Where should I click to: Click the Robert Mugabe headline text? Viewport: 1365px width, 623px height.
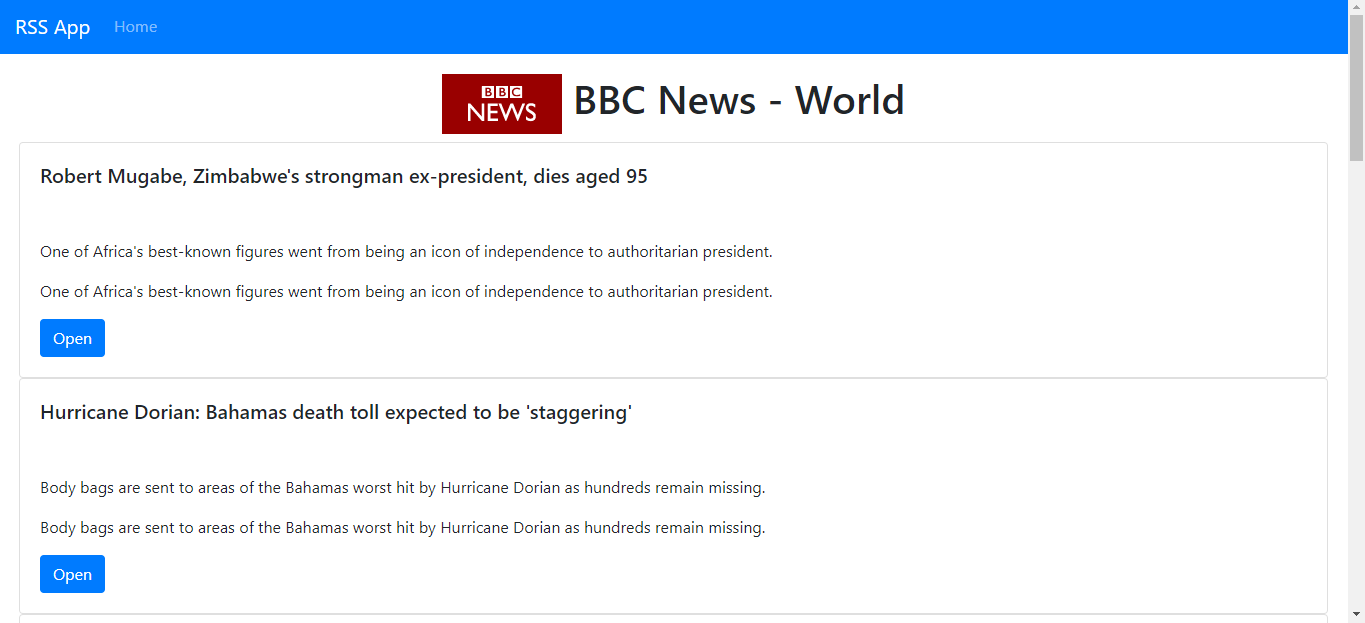coord(344,177)
